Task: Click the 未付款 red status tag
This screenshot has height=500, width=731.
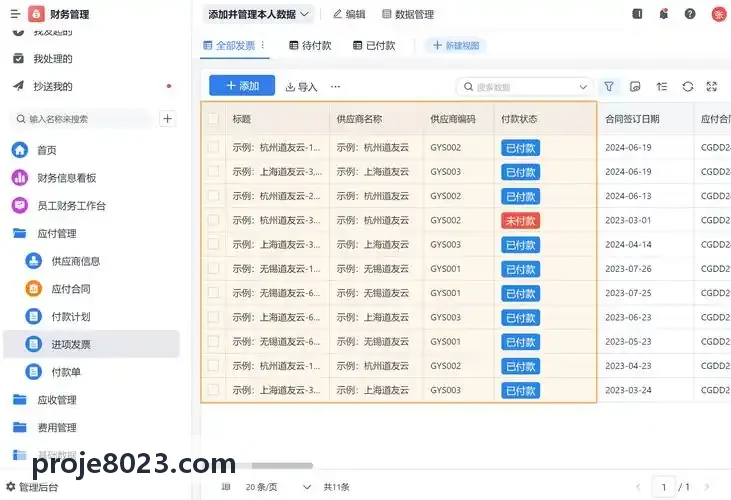Action: point(521,220)
